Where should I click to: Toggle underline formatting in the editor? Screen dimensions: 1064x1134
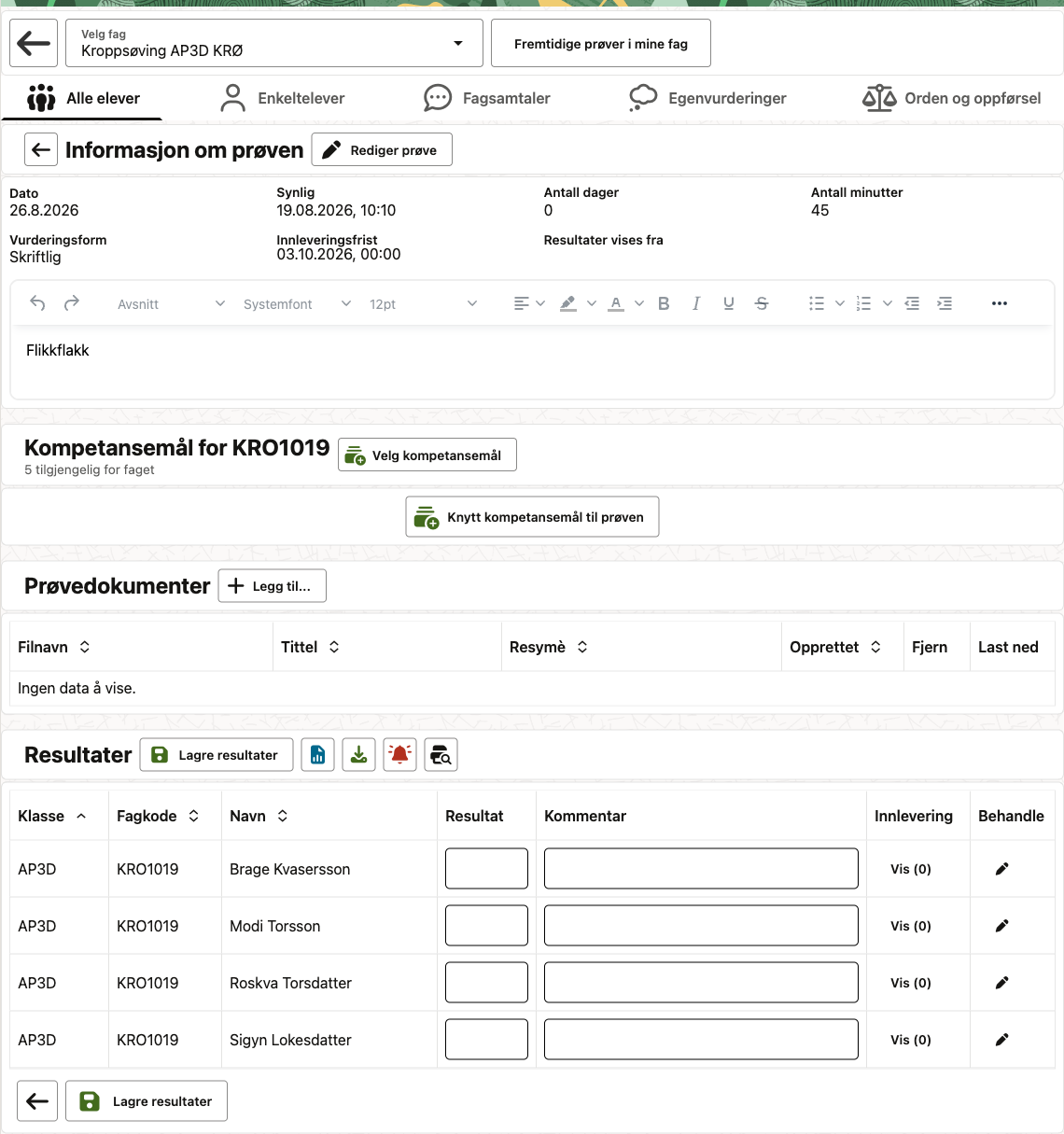coord(729,303)
